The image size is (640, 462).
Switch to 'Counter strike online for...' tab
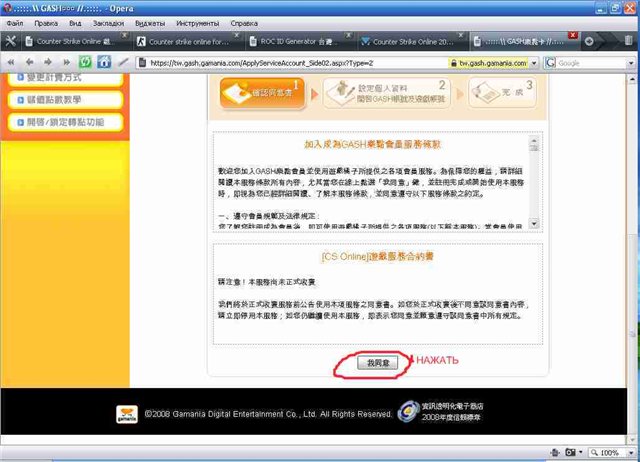pos(186,42)
